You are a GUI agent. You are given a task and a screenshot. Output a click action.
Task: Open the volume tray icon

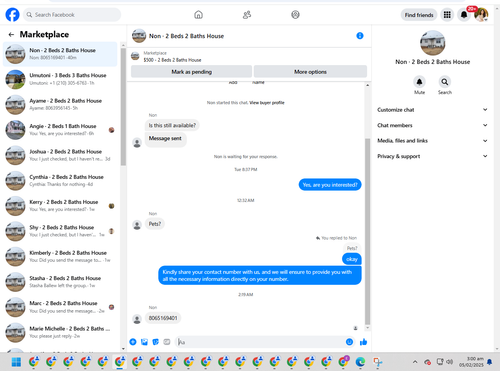[450, 362]
